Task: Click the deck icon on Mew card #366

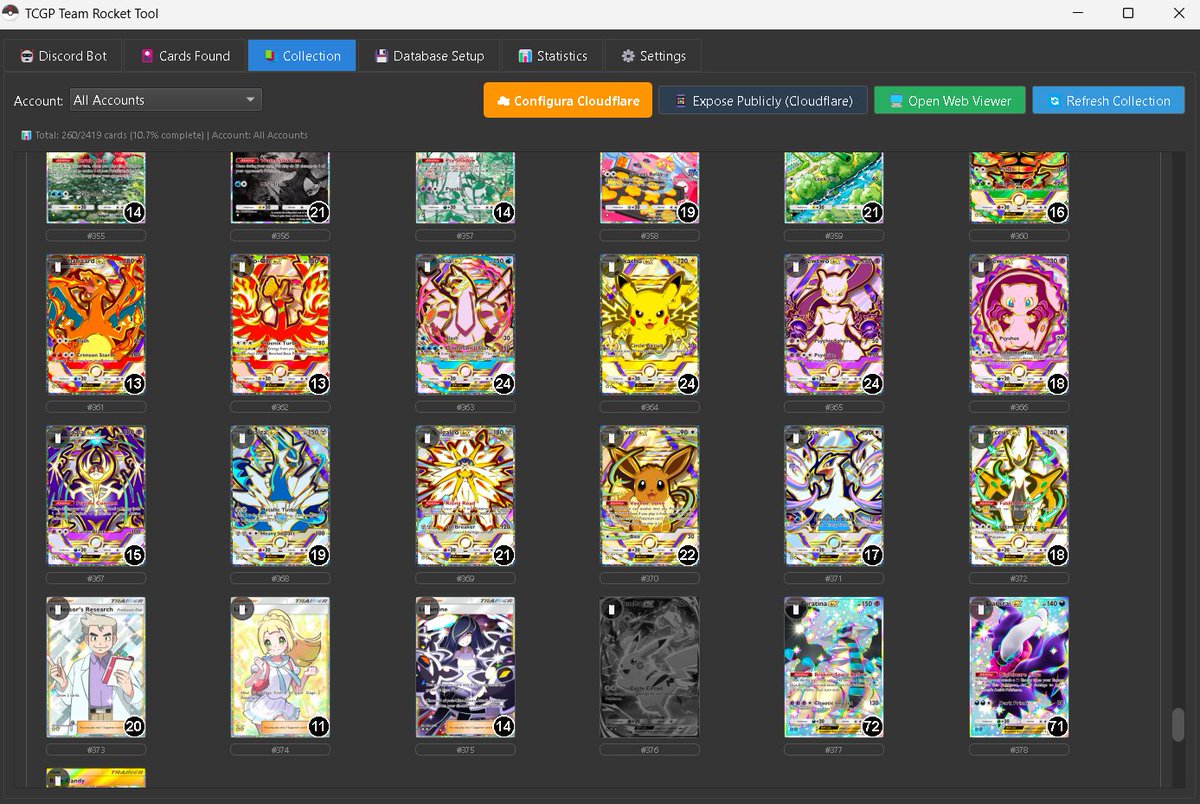Action: click(980, 267)
